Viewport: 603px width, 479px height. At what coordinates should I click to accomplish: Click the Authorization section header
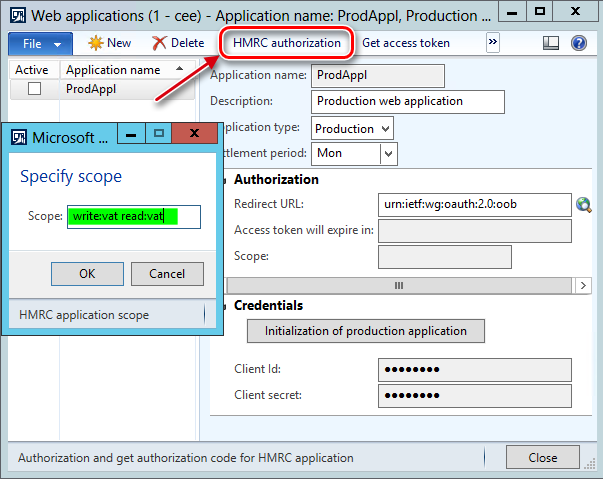276,180
